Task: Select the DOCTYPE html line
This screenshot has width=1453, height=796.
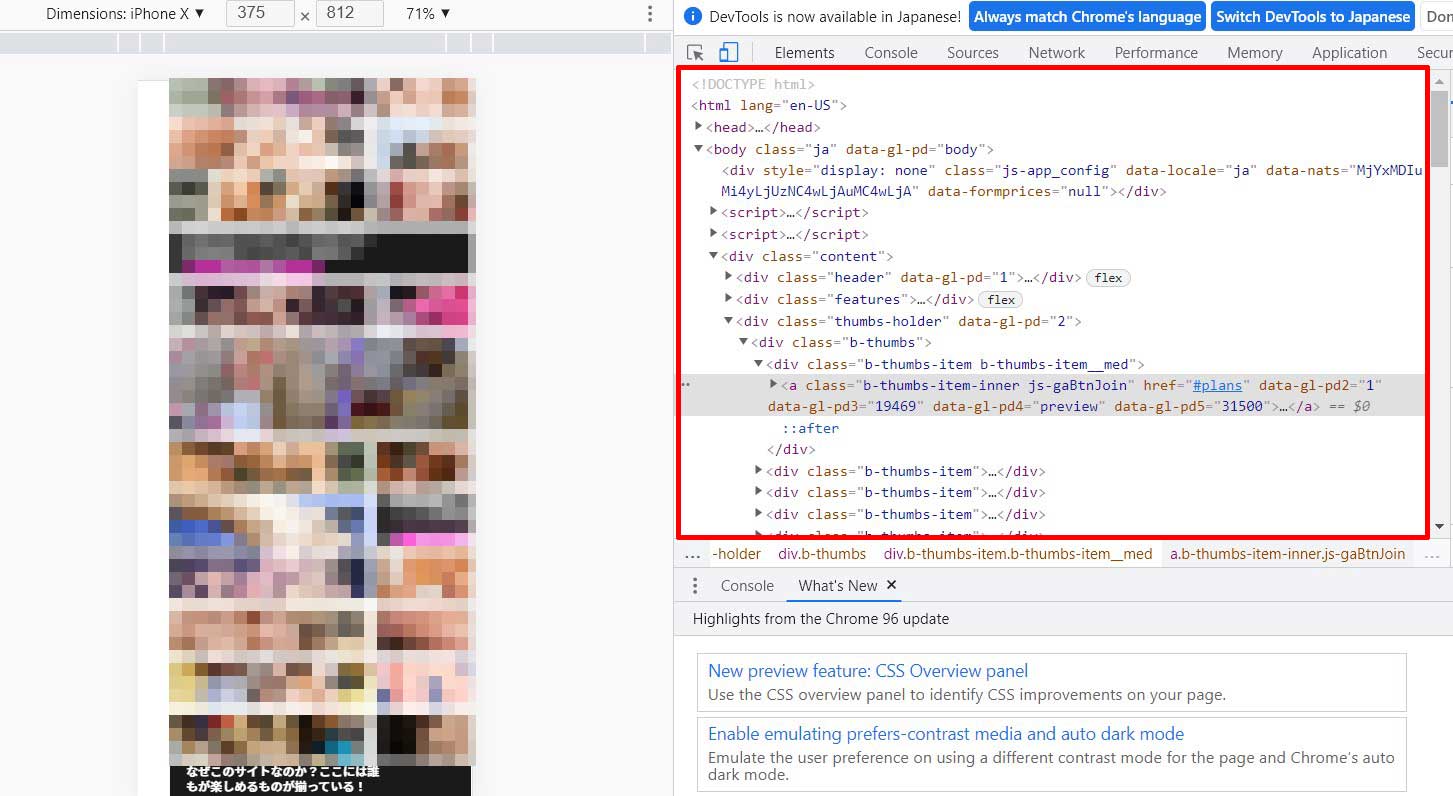Action: pos(753,85)
